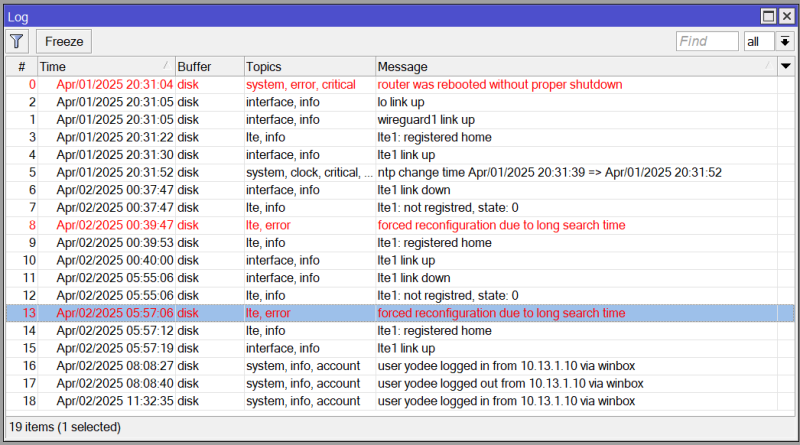800x445 pixels.
Task: Select the ntp change time log message
Action: point(549,172)
